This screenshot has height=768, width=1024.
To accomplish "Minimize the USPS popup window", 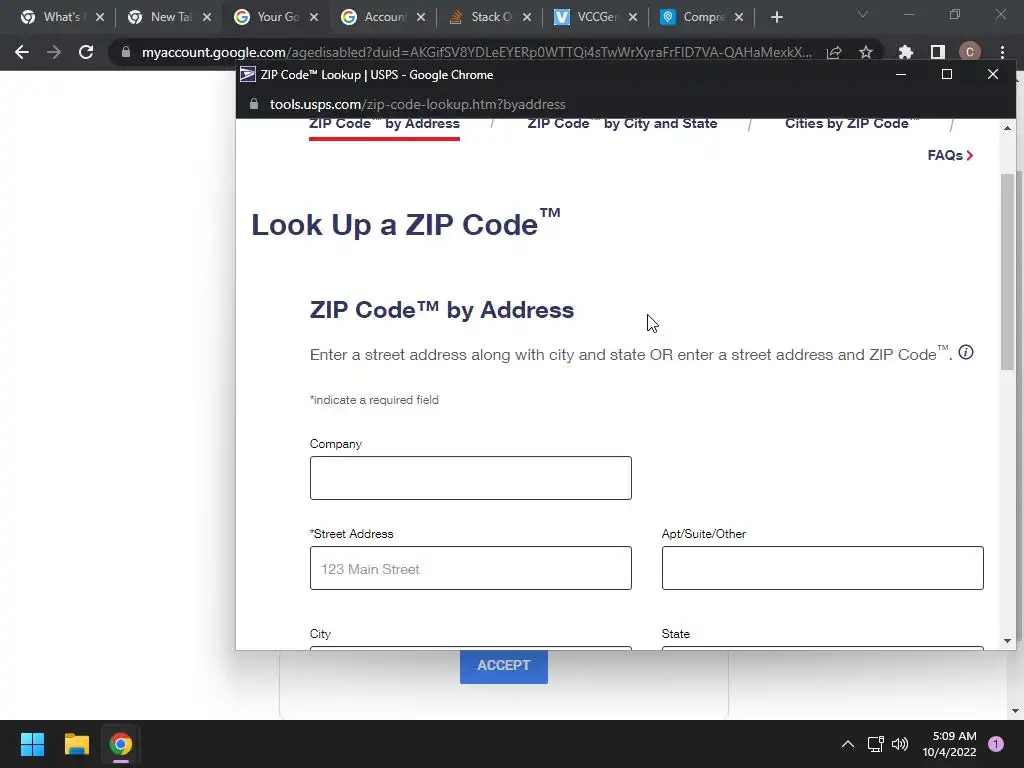I will [x=901, y=74].
